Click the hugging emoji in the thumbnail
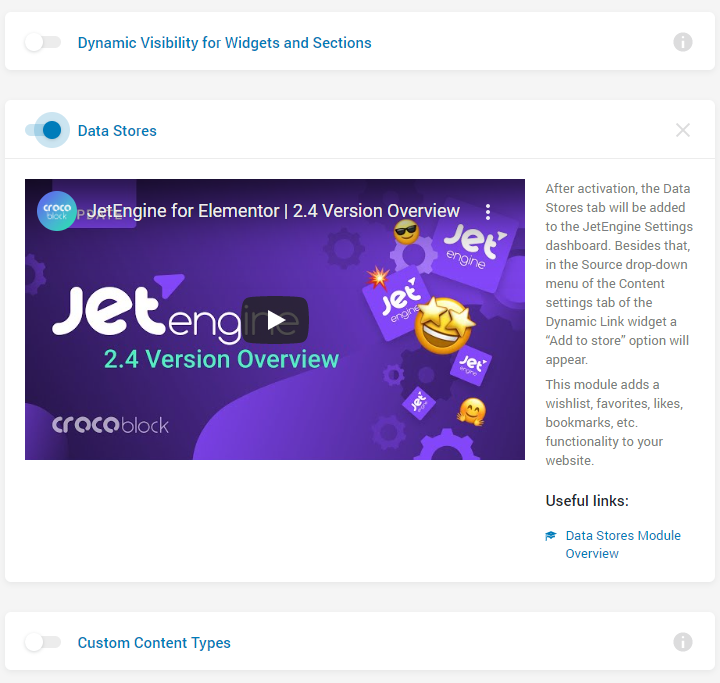The image size is (720, 683). pos(471,411)
